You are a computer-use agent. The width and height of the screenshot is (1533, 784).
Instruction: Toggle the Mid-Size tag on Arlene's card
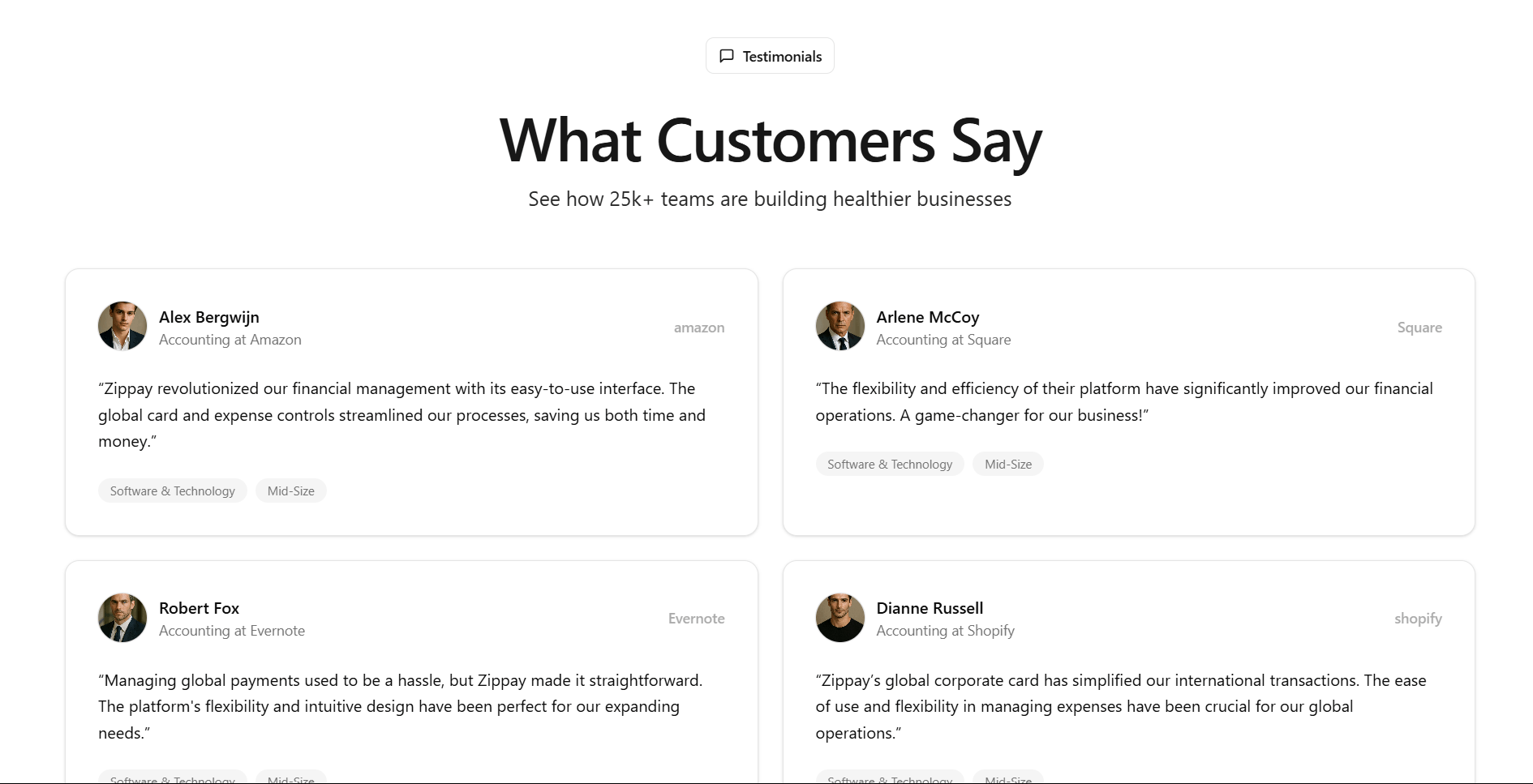click(1007, 464)
